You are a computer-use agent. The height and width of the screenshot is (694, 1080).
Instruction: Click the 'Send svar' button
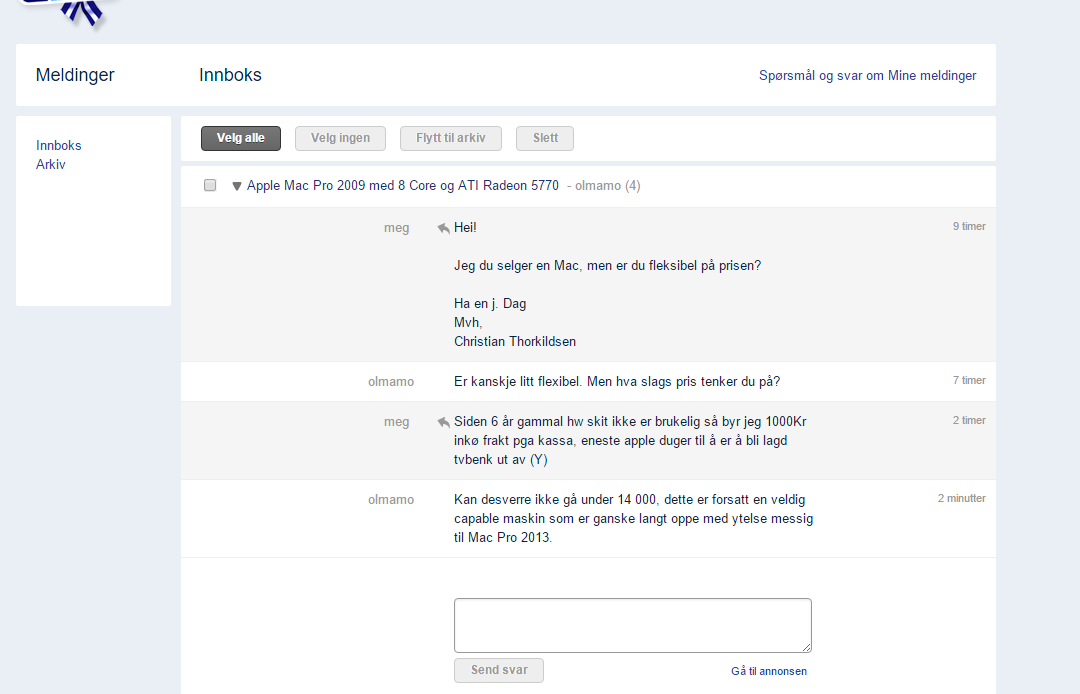click(499, 670)
